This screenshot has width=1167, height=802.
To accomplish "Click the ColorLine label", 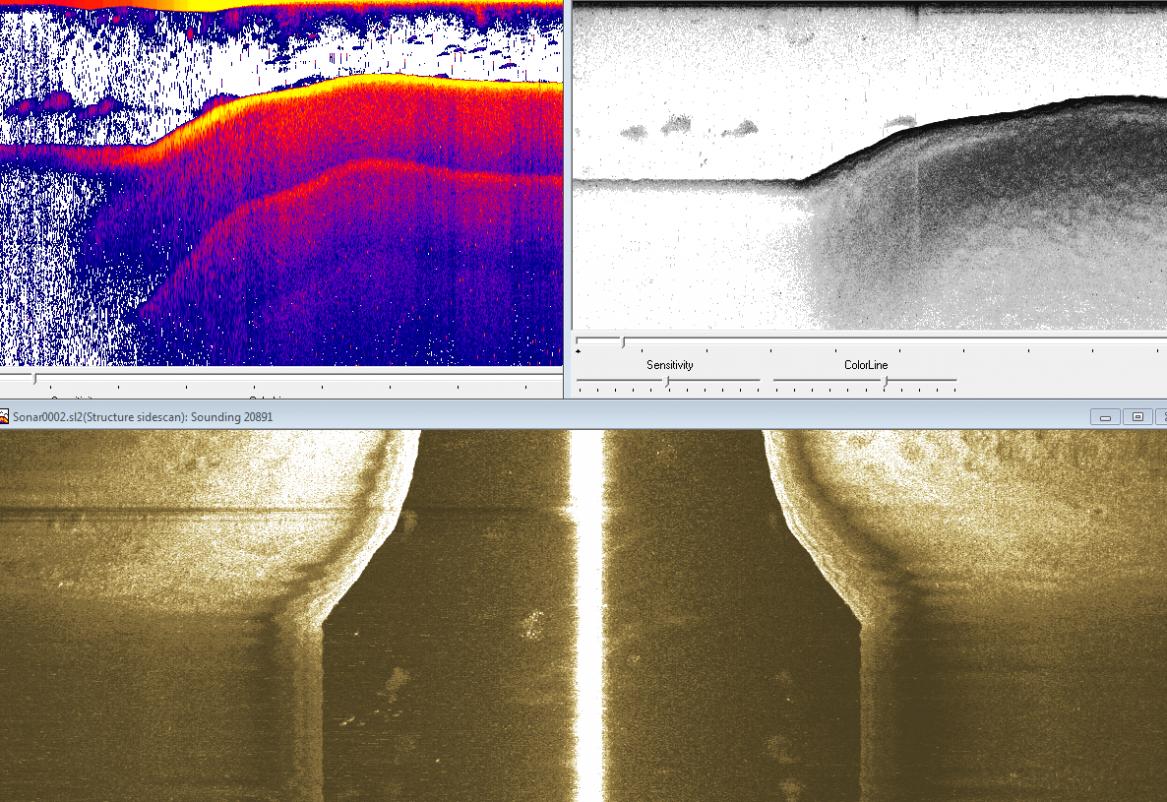I will pos(865,365).
